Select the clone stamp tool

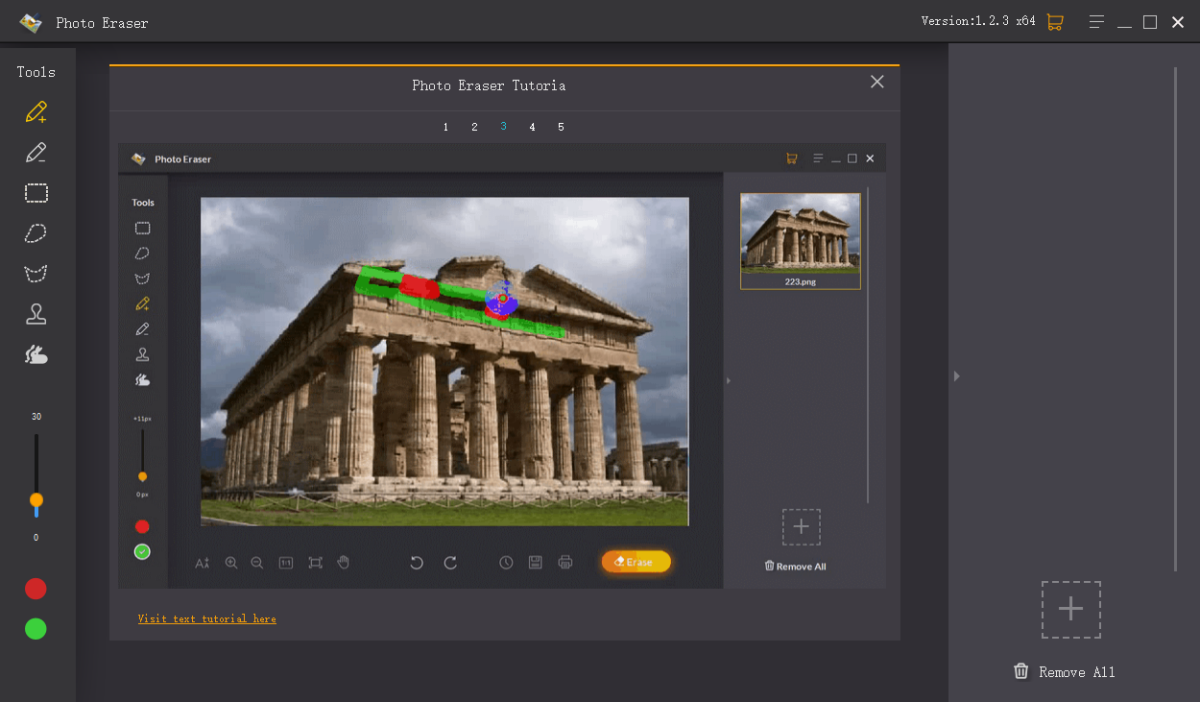36,314
